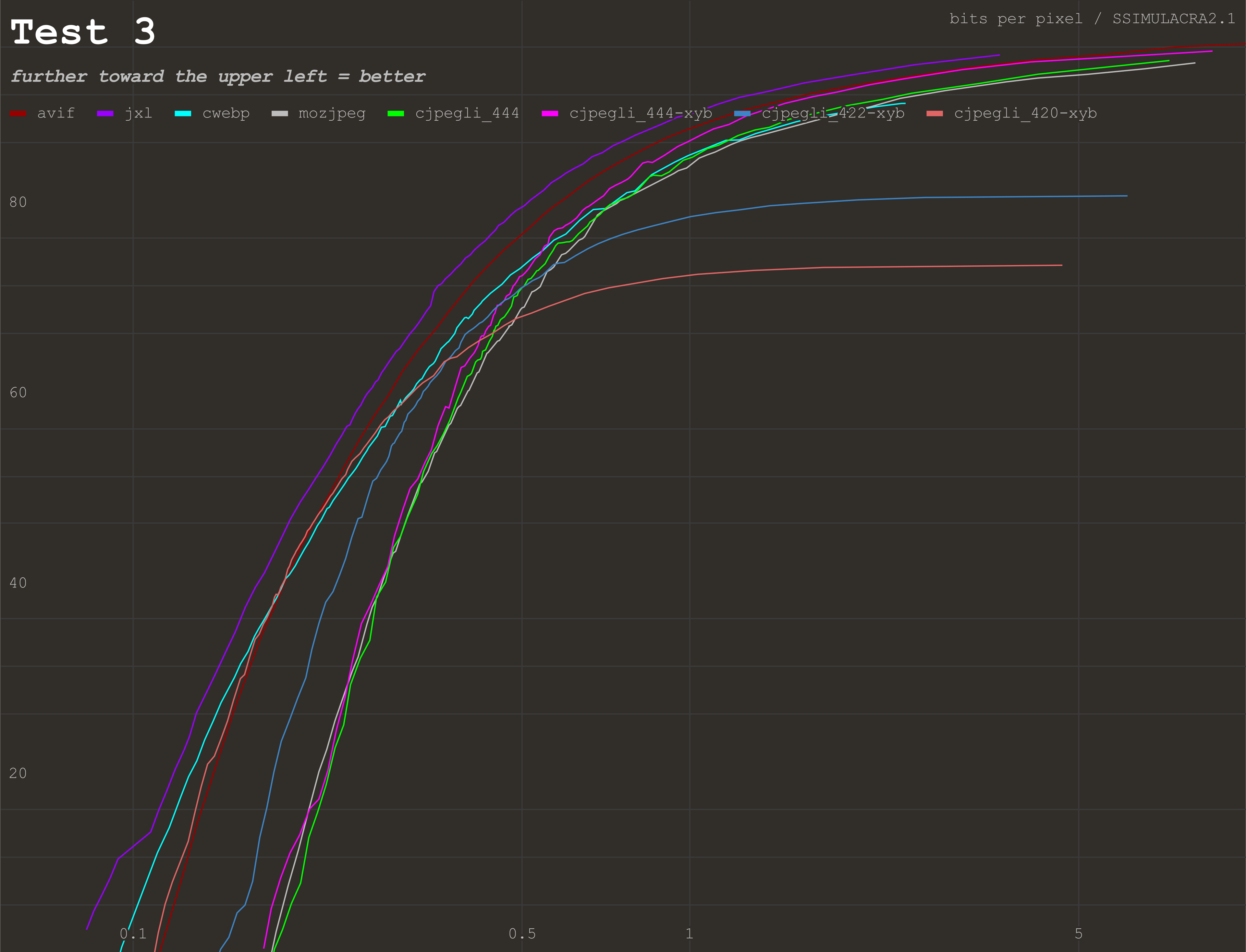
Task: Click the mozjpeg gray legend swatch
Action: click(279, 114)
